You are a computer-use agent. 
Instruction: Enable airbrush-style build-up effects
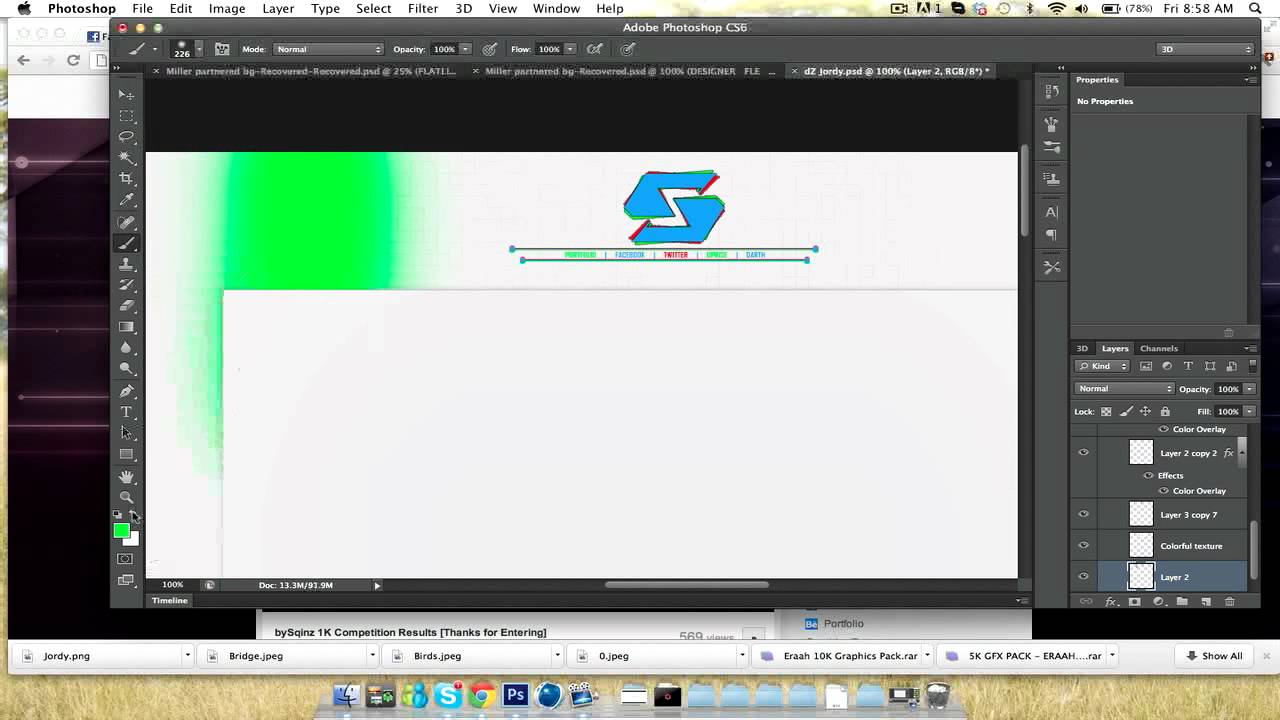595,49
